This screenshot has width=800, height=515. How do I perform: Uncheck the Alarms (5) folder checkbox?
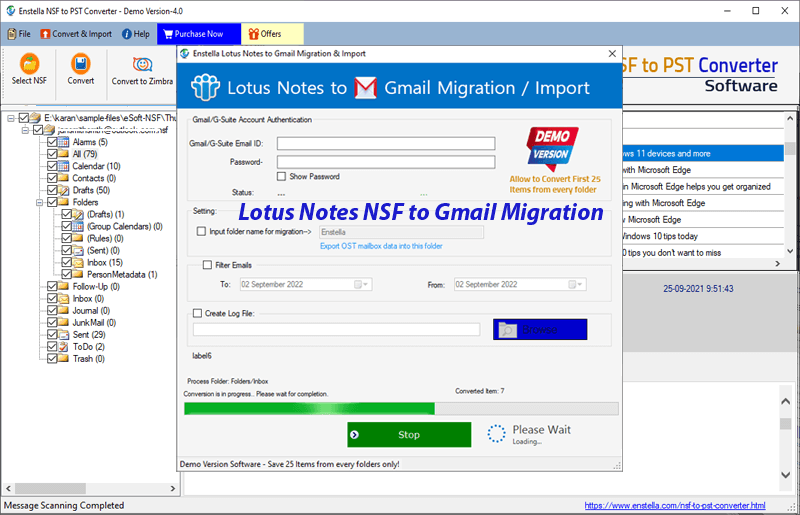pos(52,142)
